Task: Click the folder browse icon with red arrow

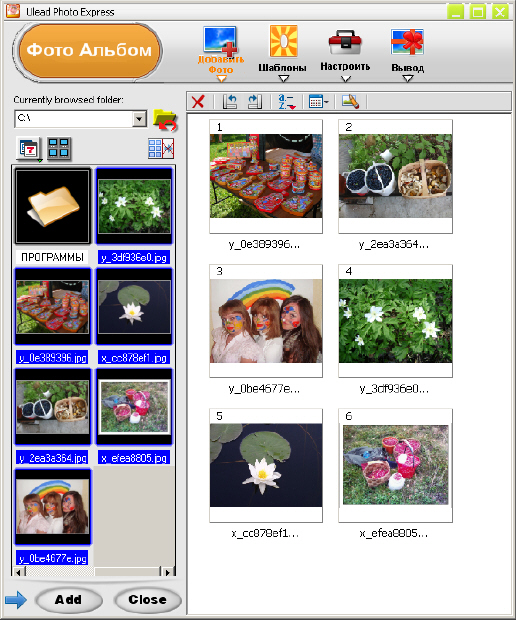Action: (x=165, y=120)
